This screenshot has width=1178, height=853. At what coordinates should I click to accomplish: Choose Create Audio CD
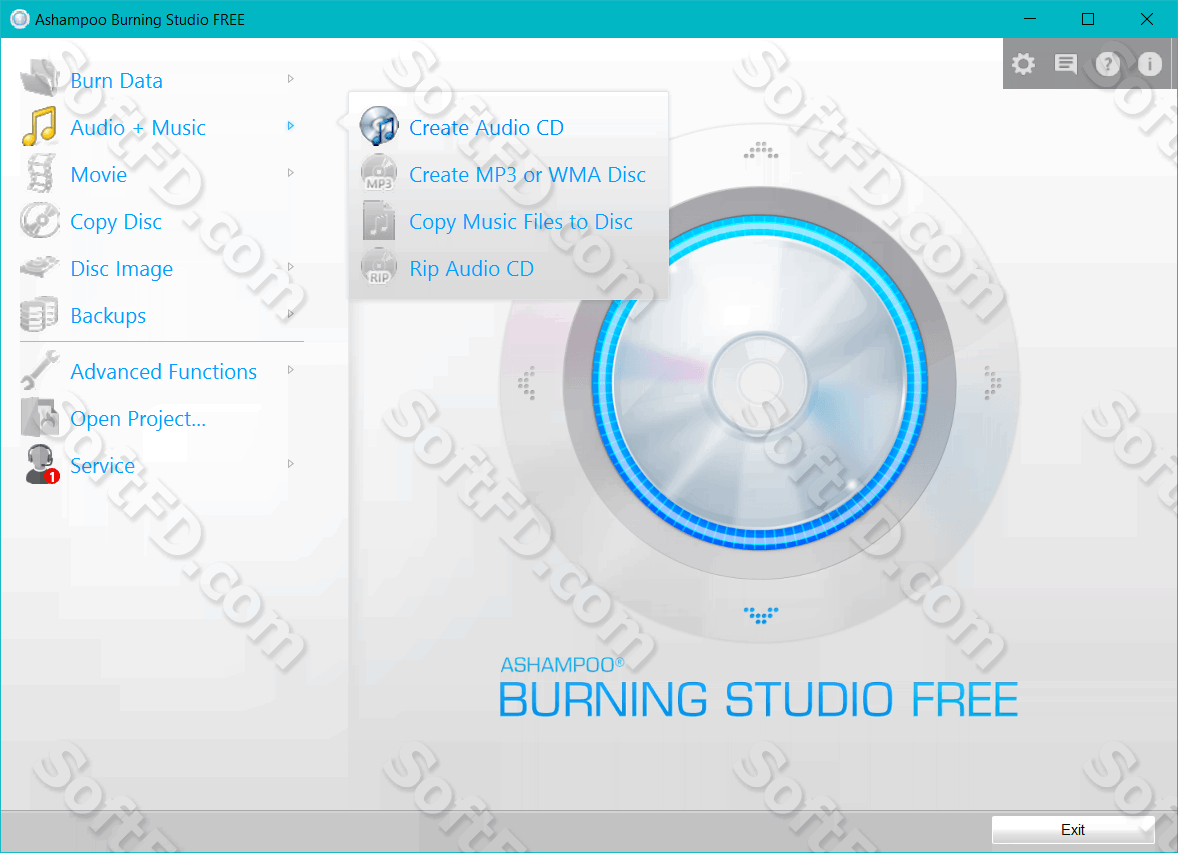[x=486, y=128]
